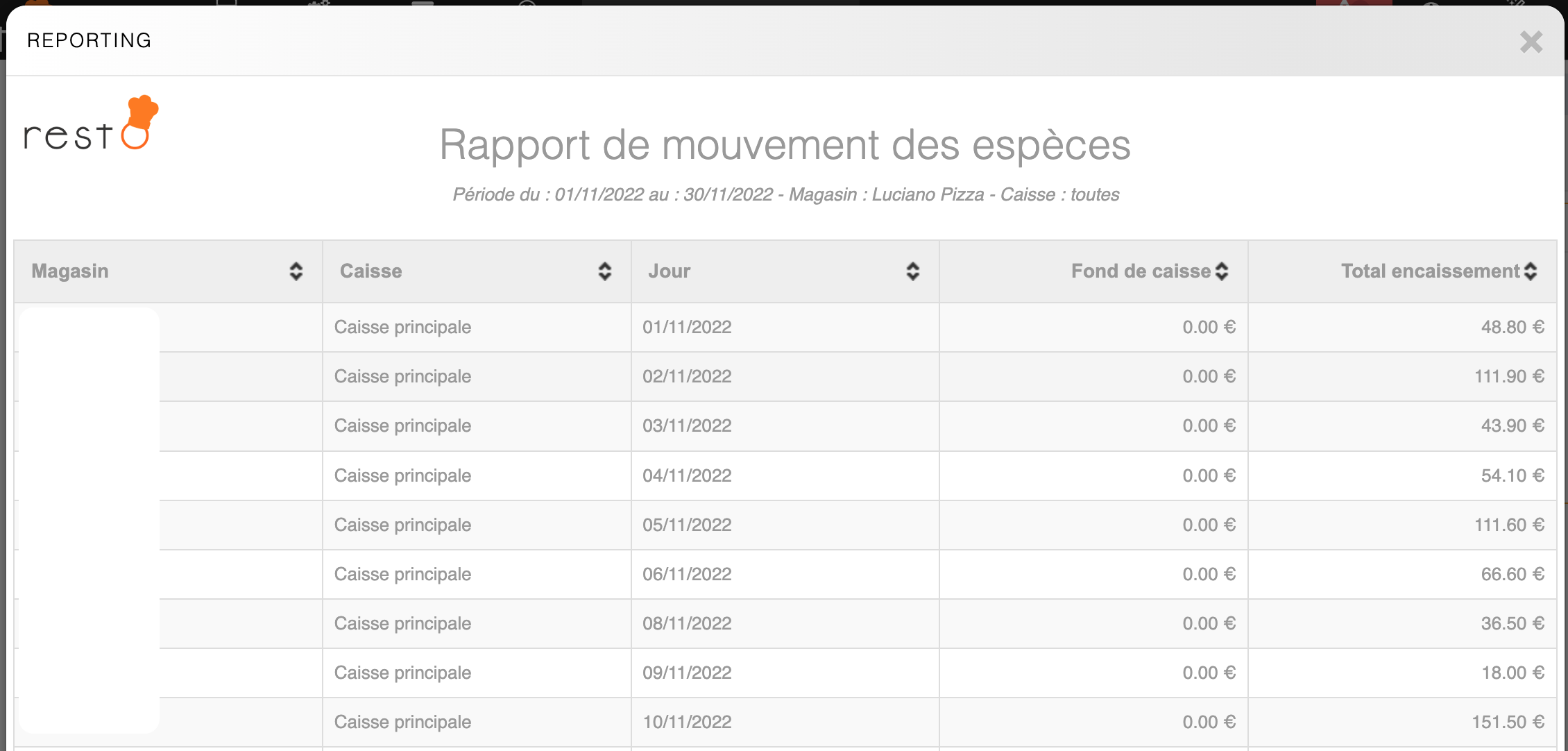The width and height of the screenshot is (1568, 751).
Task: Click the 36.50 € total cell
Action: [x=1512, y=624]
